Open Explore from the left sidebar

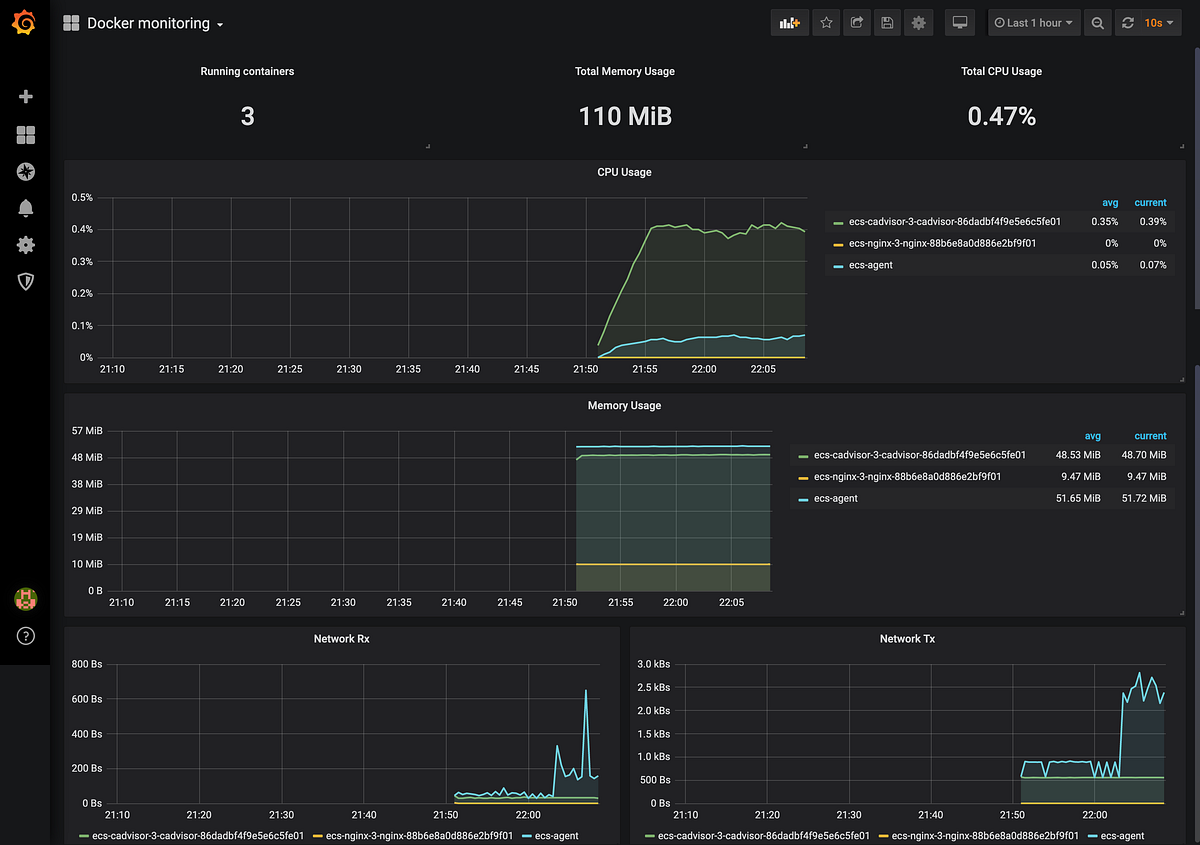25,171
